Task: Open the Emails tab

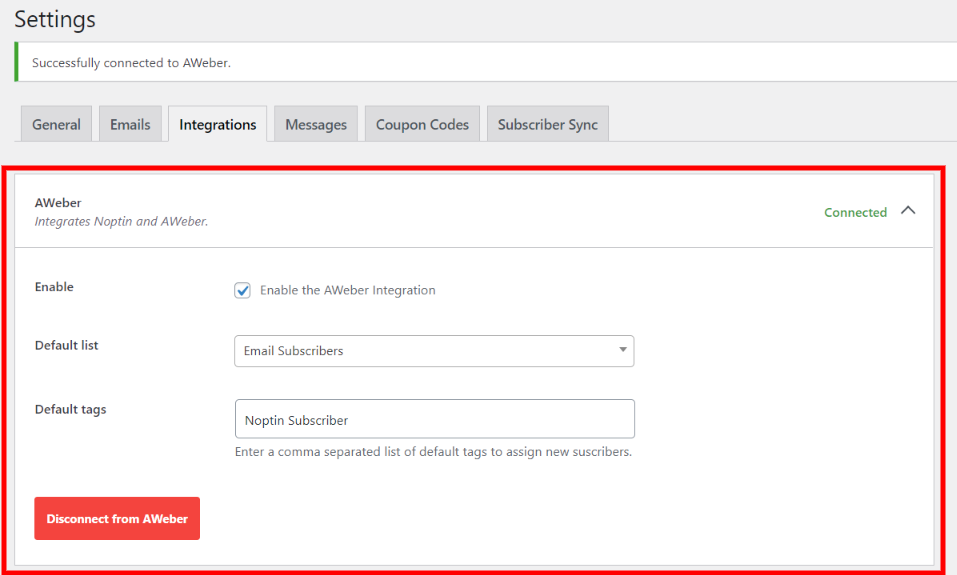Action: 130,124
